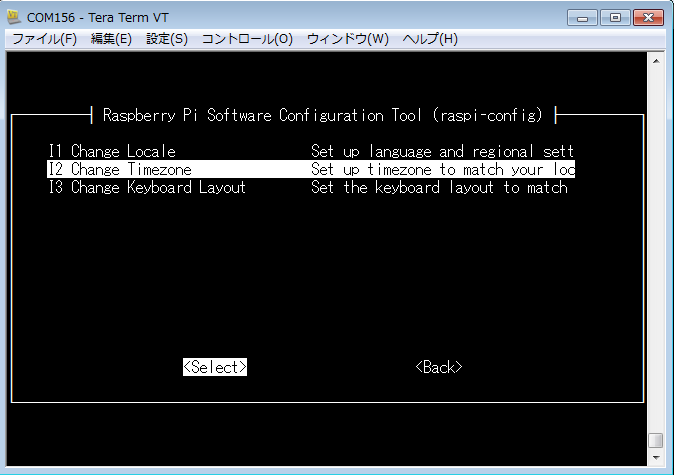The width and height of the screenshot is (674, 475).
Task: Click the scrollbar down arrow
Action: click(656, 458)
